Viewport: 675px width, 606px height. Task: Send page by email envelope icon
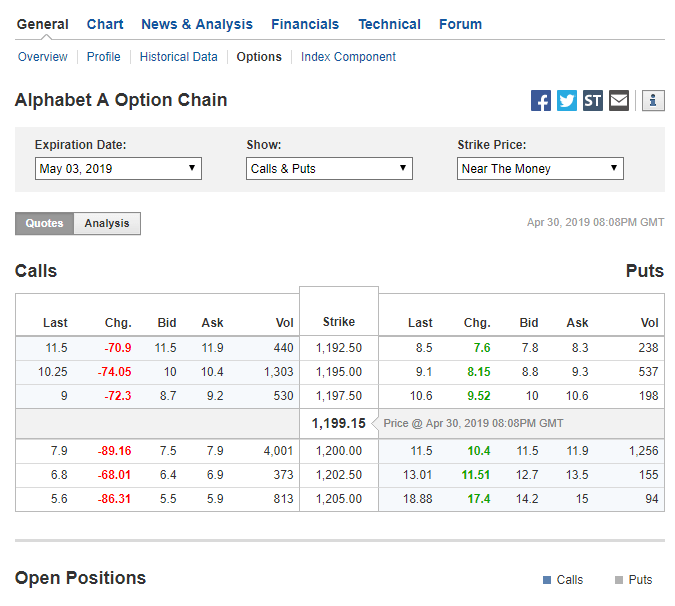(x=619, y=101)
